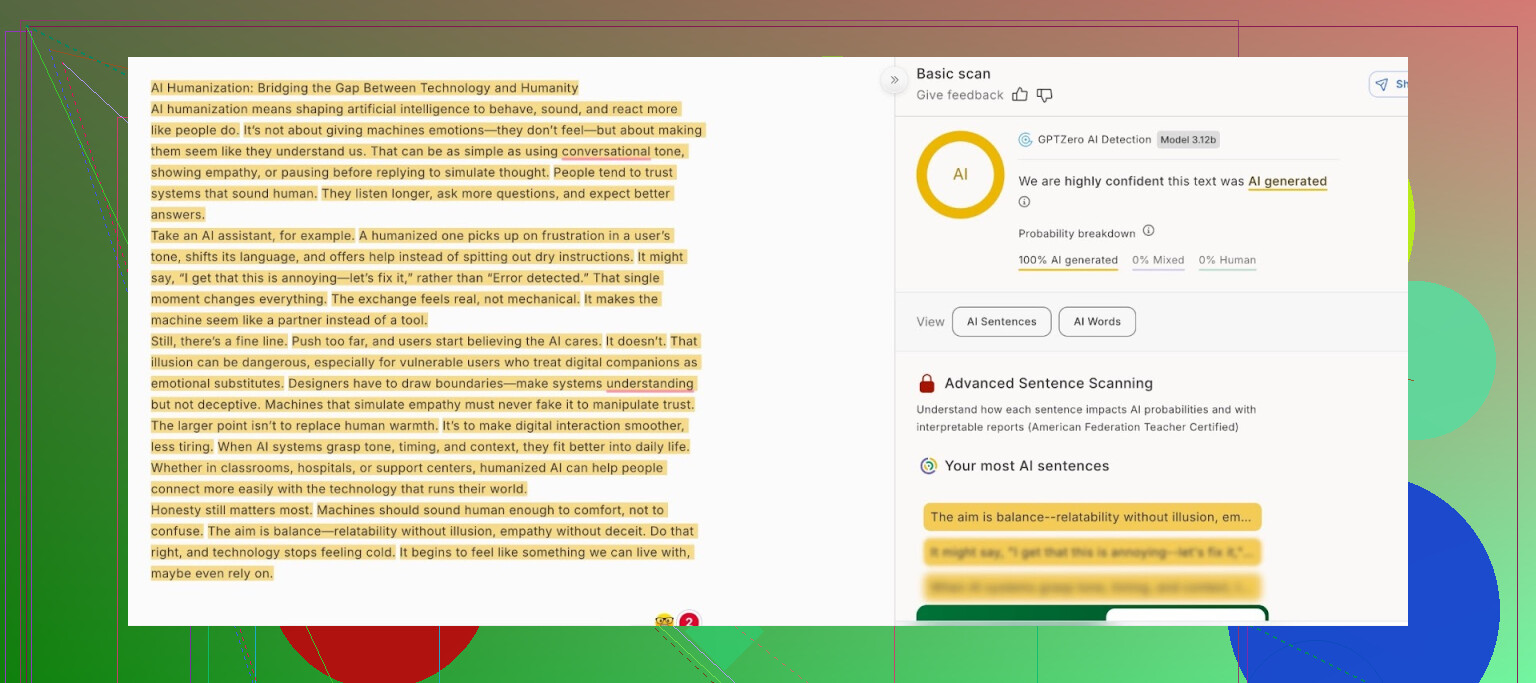Open Probability breakdown info icon
Viewport: 1536px width, 683px height.
pos(1148,231)
